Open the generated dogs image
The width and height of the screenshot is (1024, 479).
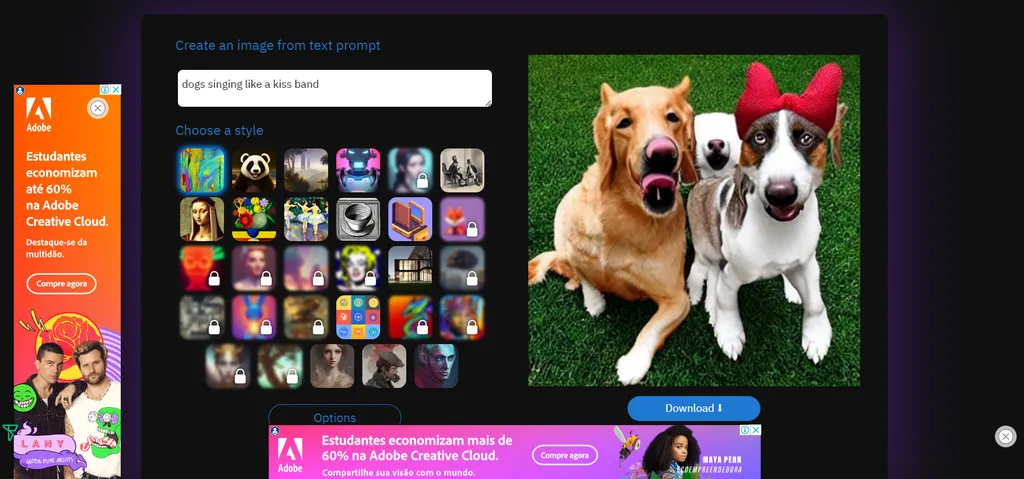(693, 220)
